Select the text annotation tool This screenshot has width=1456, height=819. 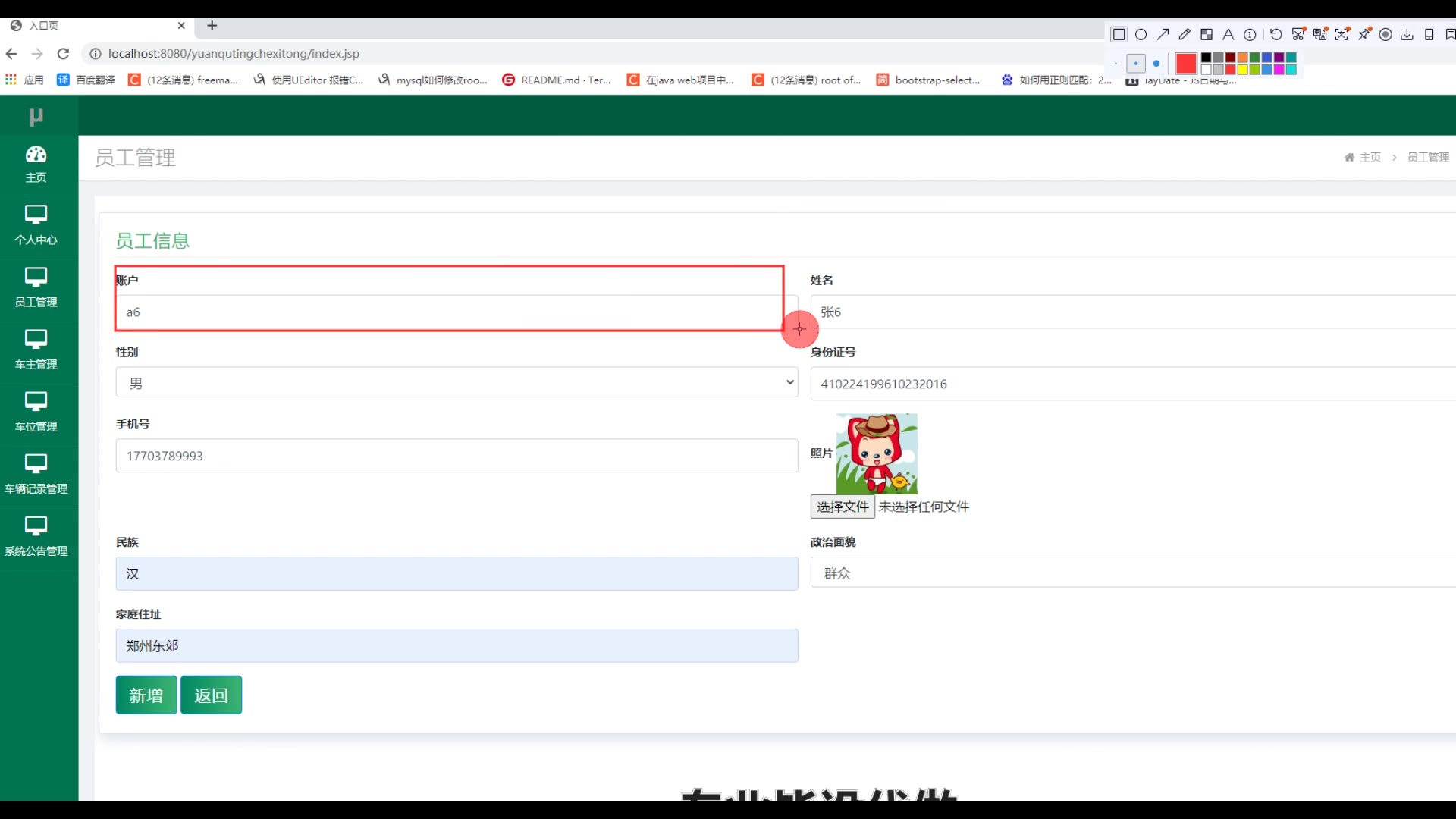(1228, 35)
